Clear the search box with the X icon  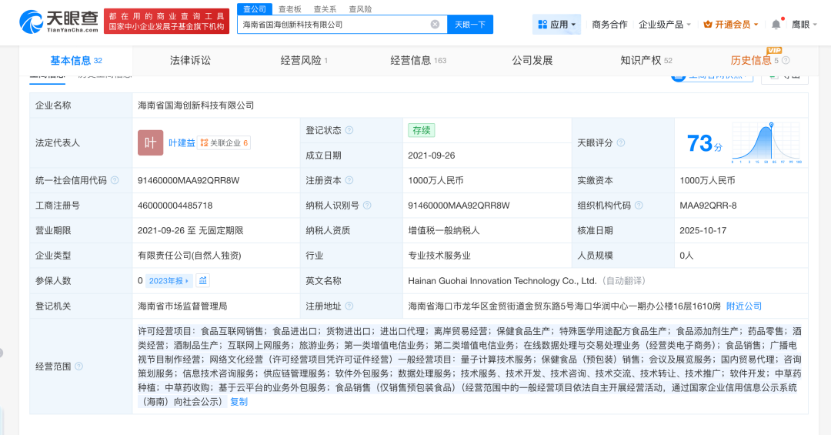tap(434, 24)
